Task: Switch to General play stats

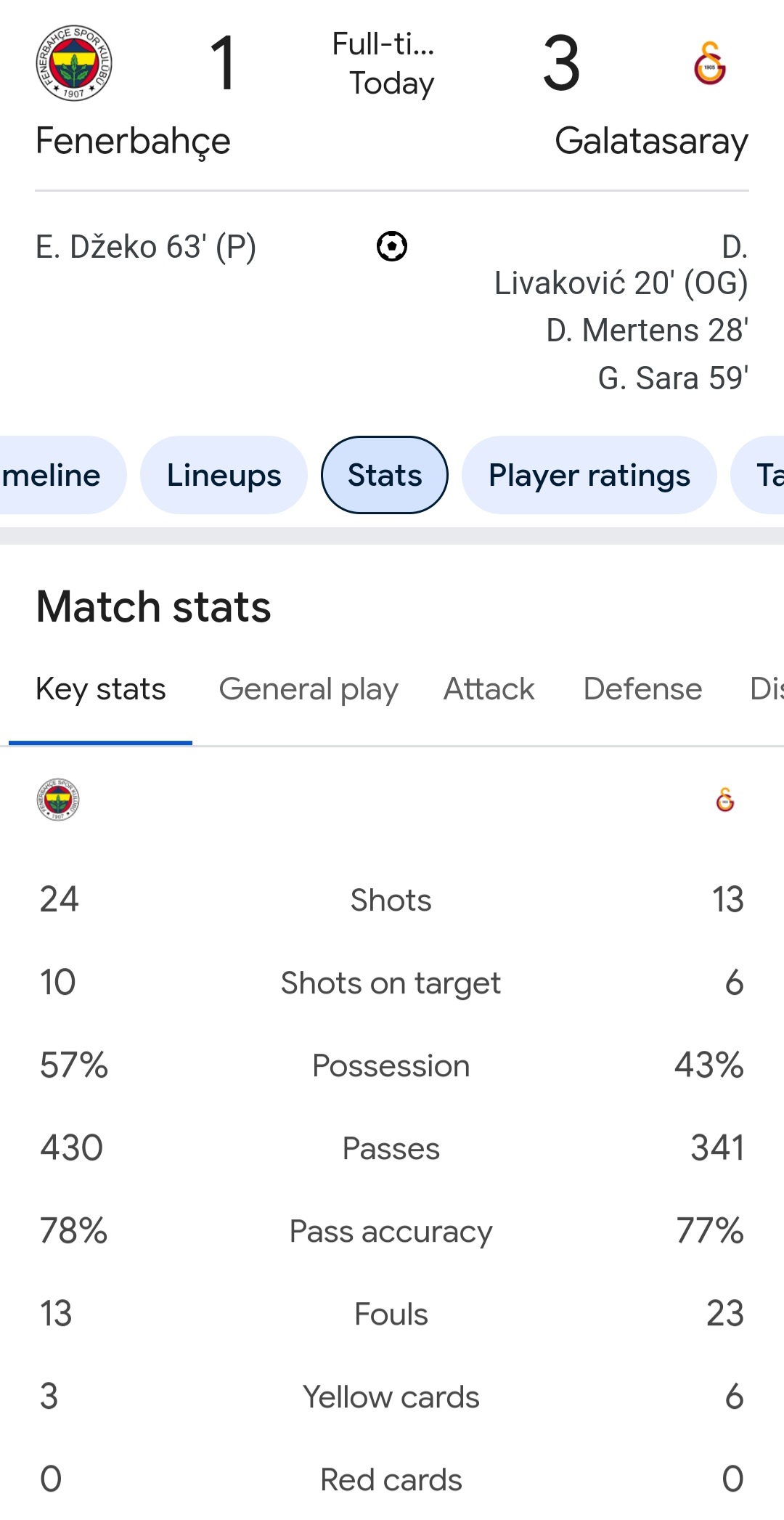Action: tap(309, 689)
